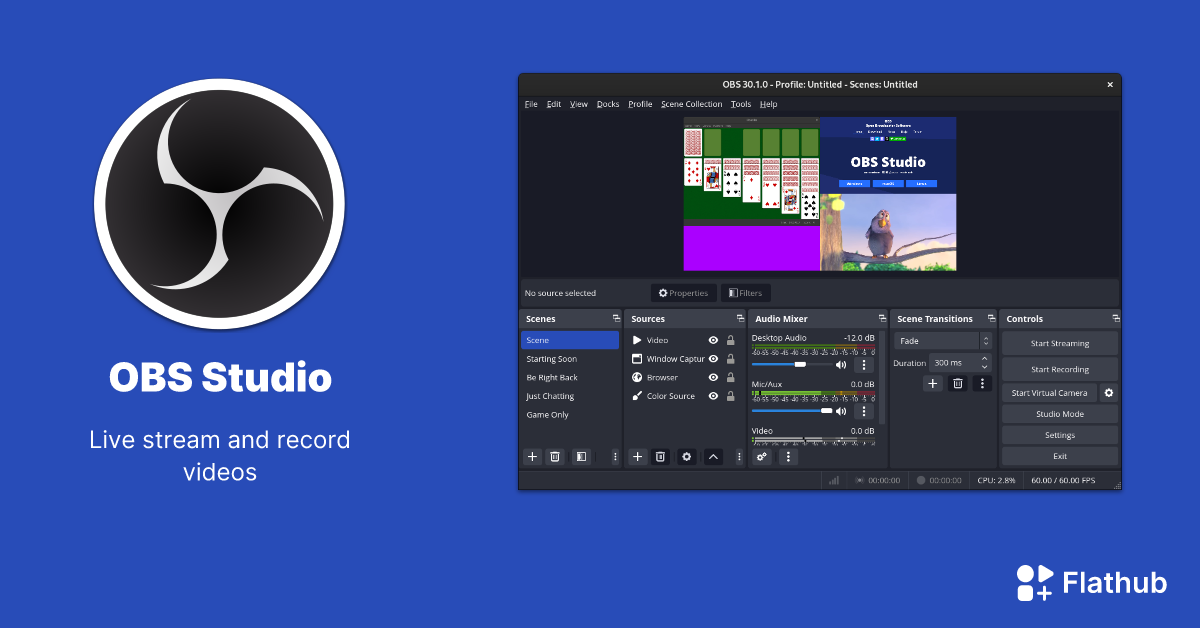Open virtual camera settings gear
Viewport: 1200px width, 628px height.
coord(1108,393)
